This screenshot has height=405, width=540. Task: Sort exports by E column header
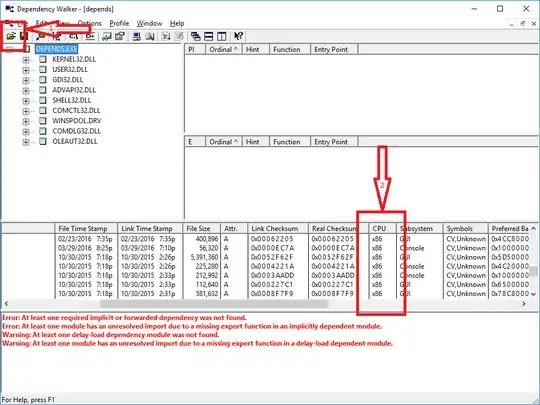pos(195,142)
